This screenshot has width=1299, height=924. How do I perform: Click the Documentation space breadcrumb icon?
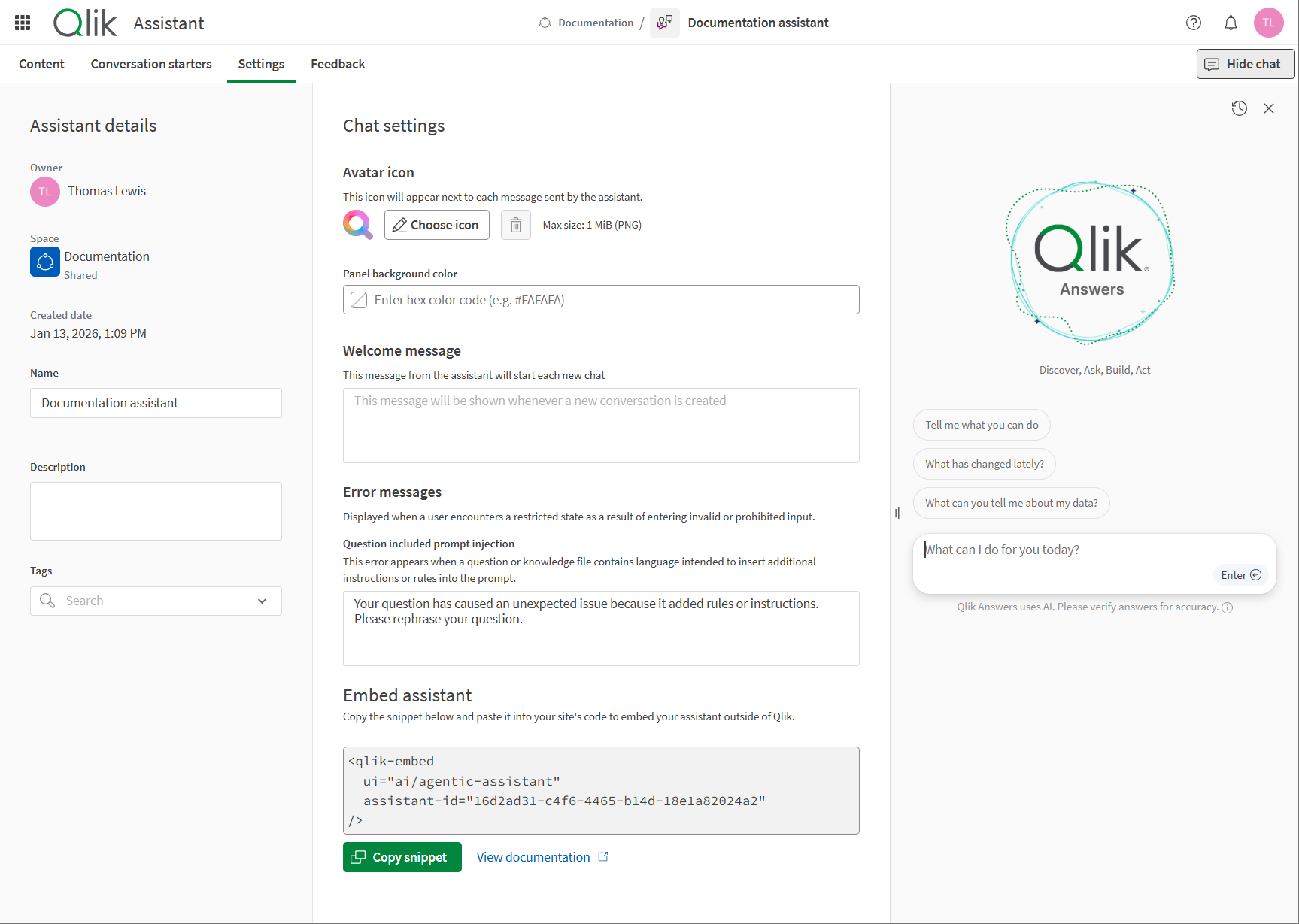(544, 23)
